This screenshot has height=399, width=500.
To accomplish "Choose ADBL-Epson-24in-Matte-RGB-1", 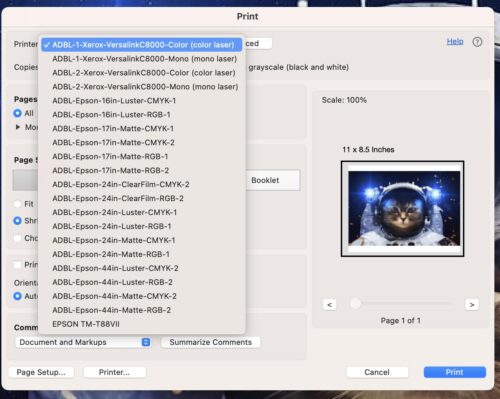I will tap(142, 254).
